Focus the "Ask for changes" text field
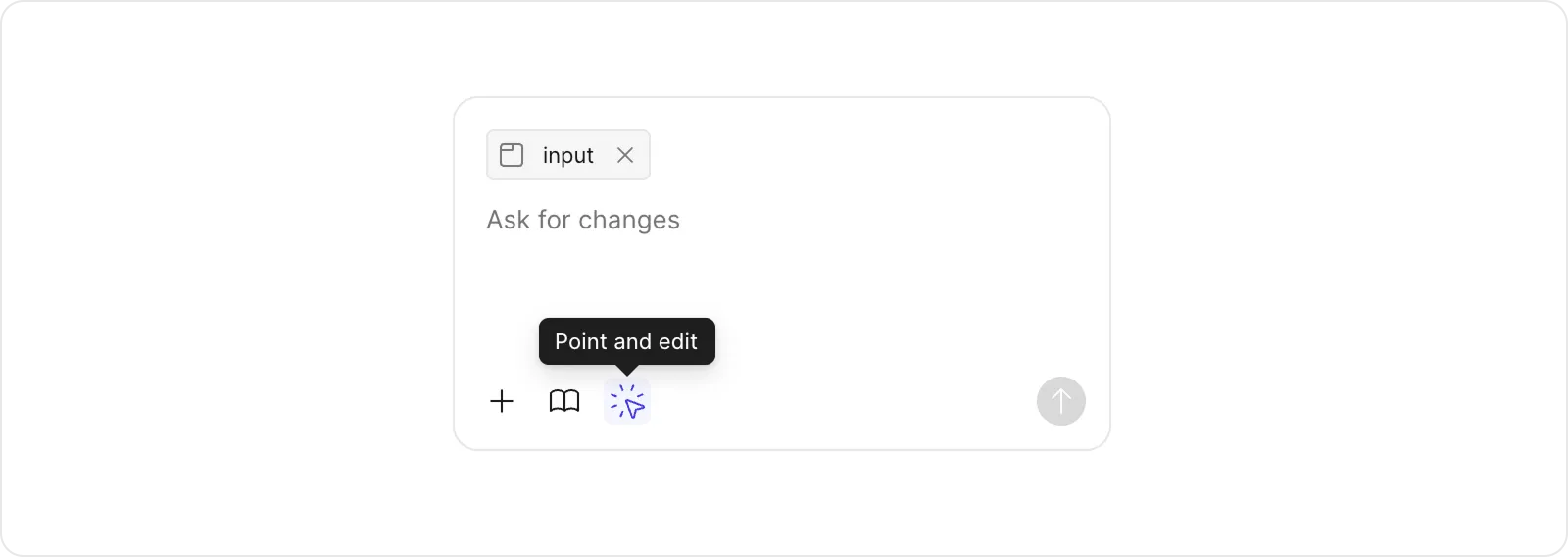Image resolution: width=1568 pixels, height=557 pixels. [x=583, y=220]
